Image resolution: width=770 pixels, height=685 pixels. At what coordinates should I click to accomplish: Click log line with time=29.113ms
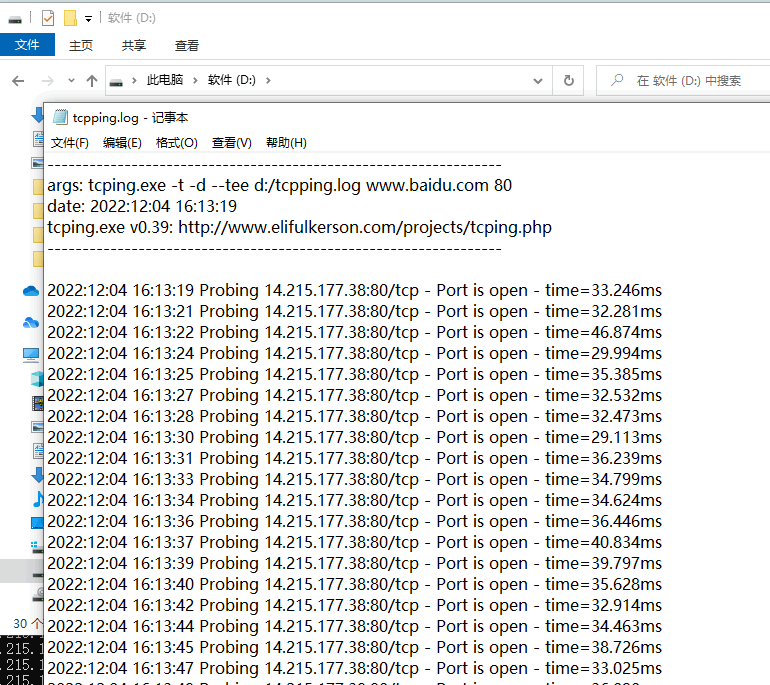tap(355, 438)
